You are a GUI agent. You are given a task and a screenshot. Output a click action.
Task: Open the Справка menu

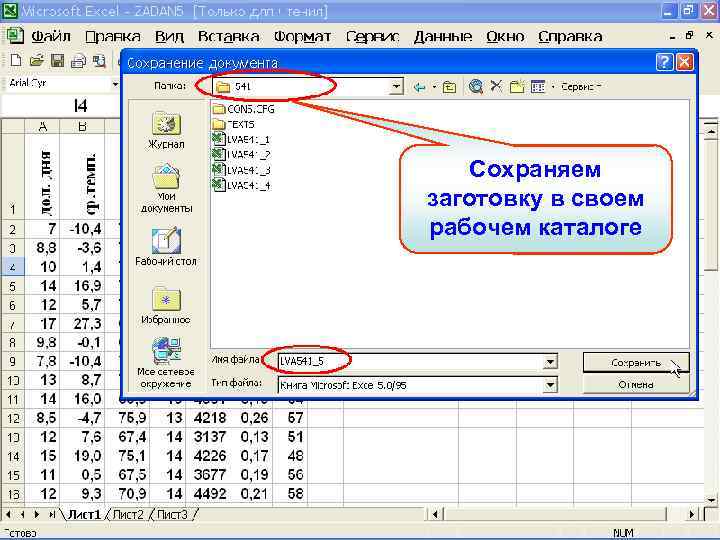point(570,36)
